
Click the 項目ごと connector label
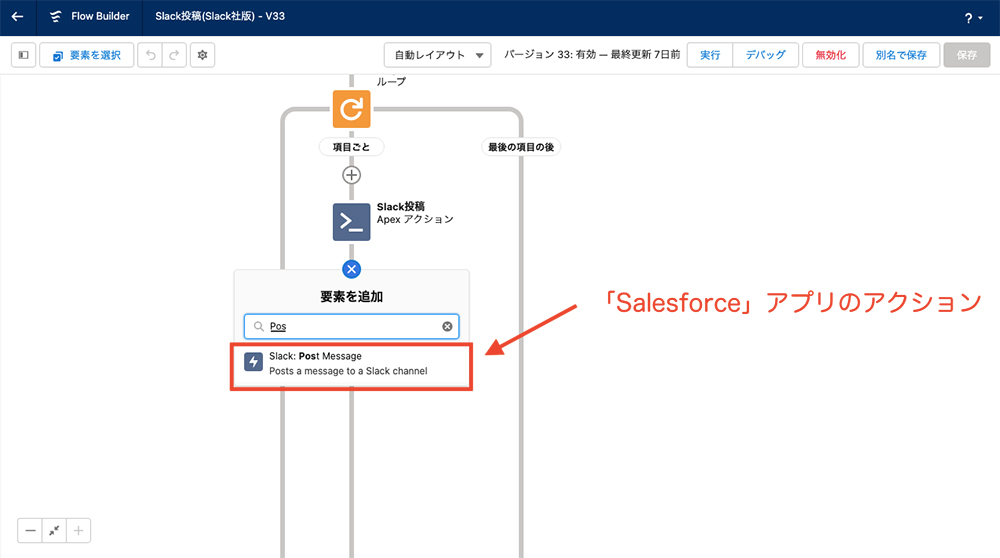click(x=351, y=147)
